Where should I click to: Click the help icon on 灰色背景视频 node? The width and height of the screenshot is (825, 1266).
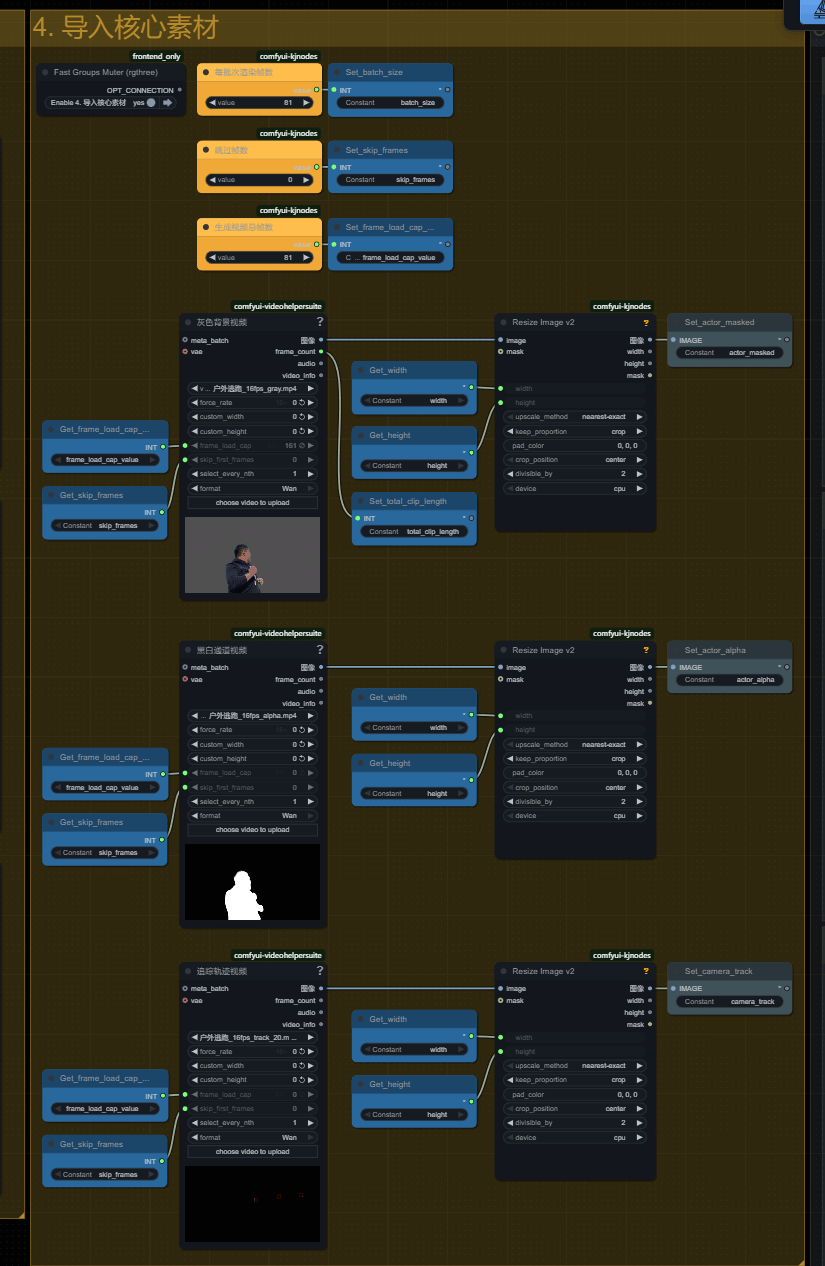click(320, 322)
